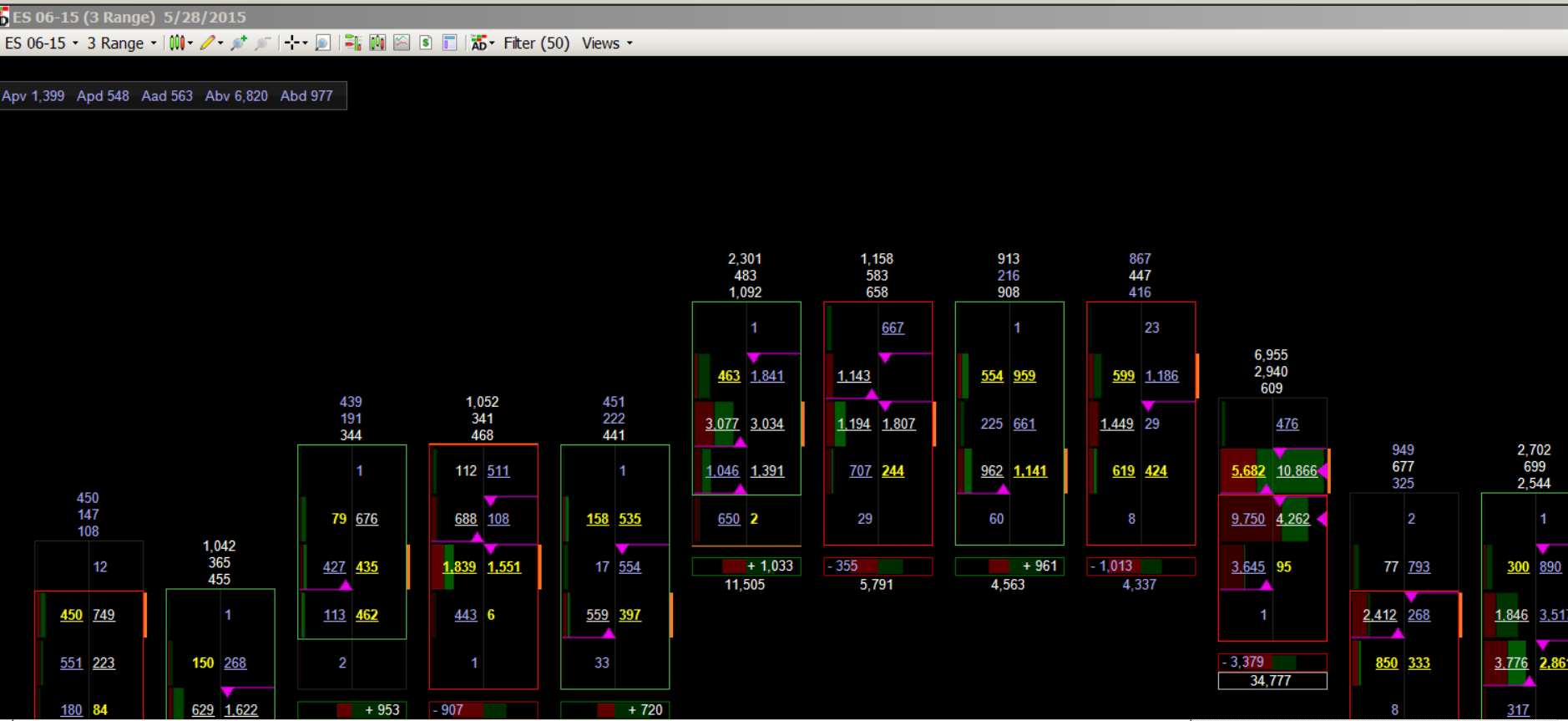Click the 2,412 bid volume cell

pyautogui.click(x=1380, y=615)
